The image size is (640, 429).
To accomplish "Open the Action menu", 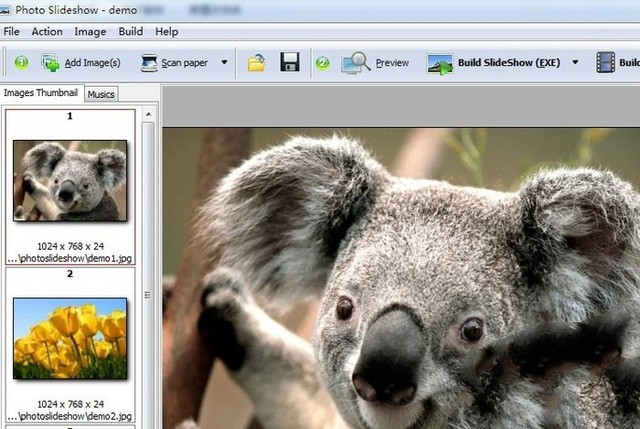I will tap(47, 32).
